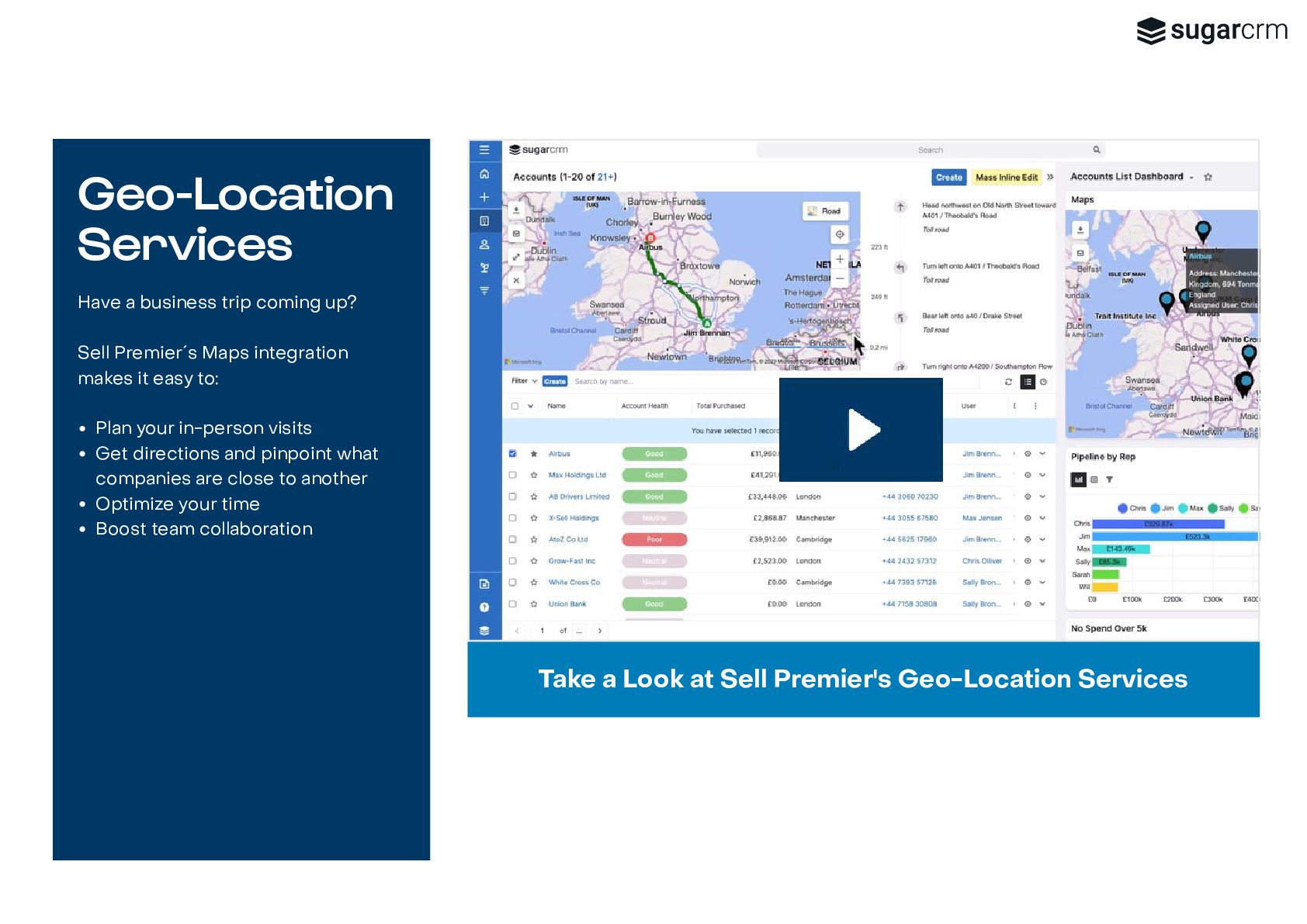
Task: Click into the global Search field
Action: pos(931,150)
